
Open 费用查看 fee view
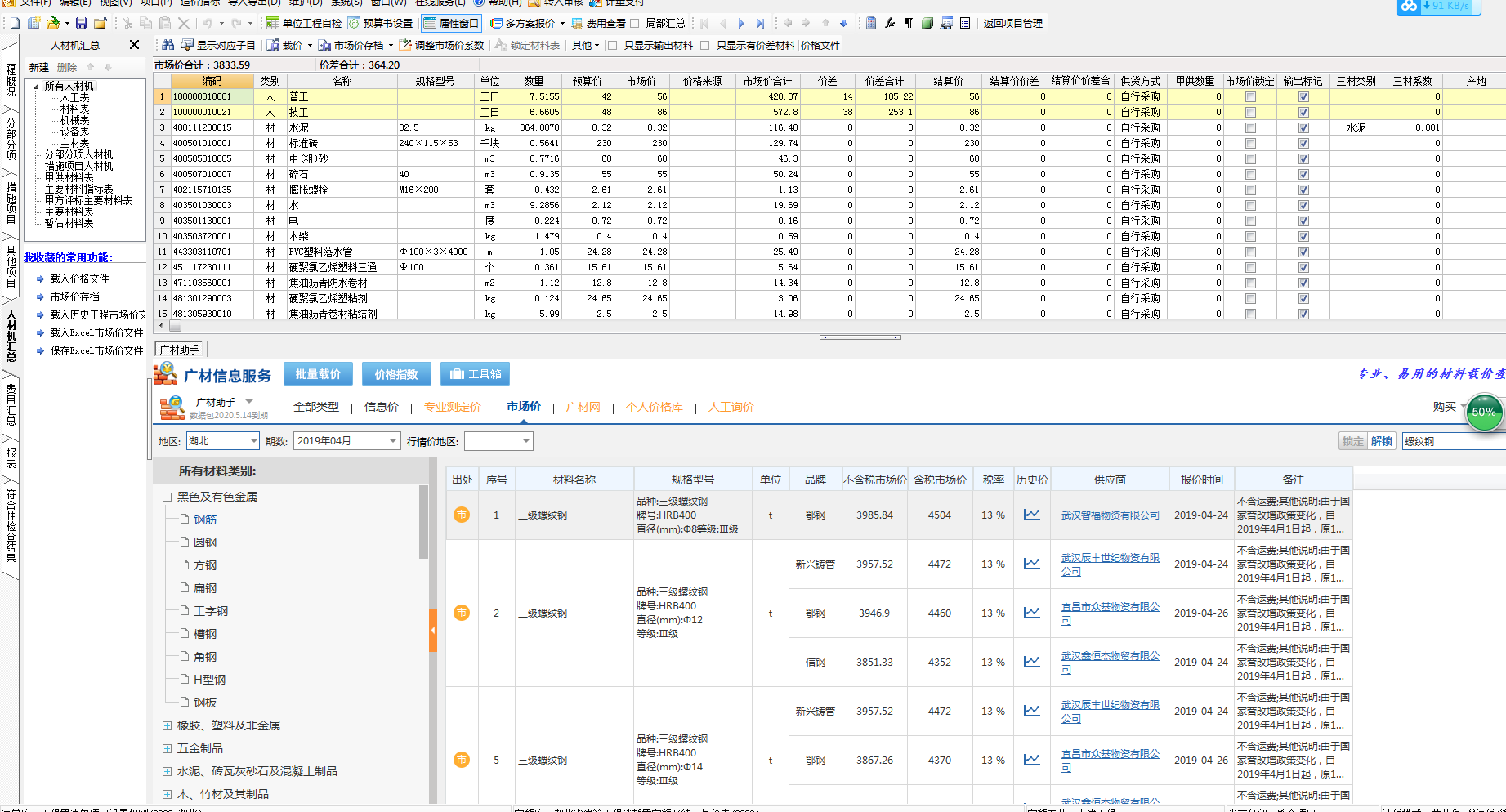pos(599,23)
